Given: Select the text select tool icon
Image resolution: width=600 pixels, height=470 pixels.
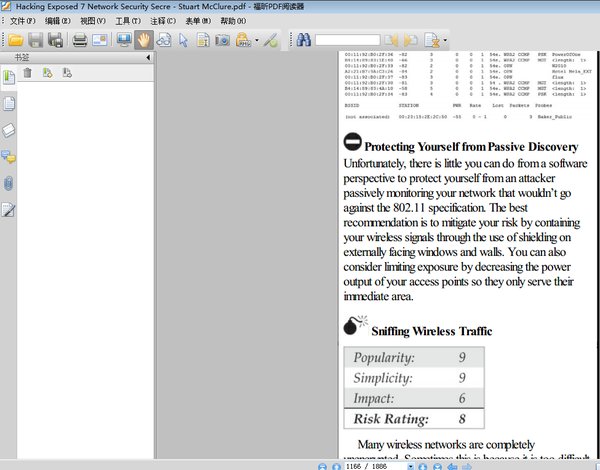Looking at the screenshot, I should point(203,40).
